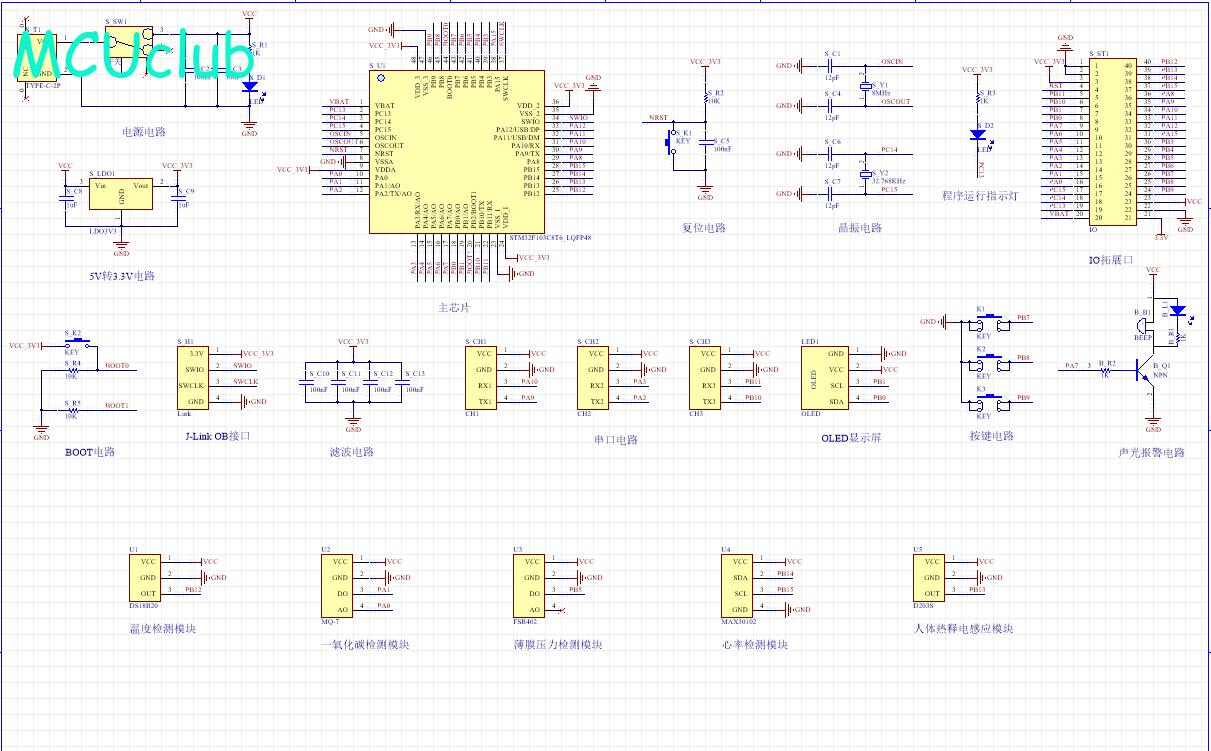Select the U2 MQ-7 sensor block
1211x751 pixels.
[x=338, y=586]
